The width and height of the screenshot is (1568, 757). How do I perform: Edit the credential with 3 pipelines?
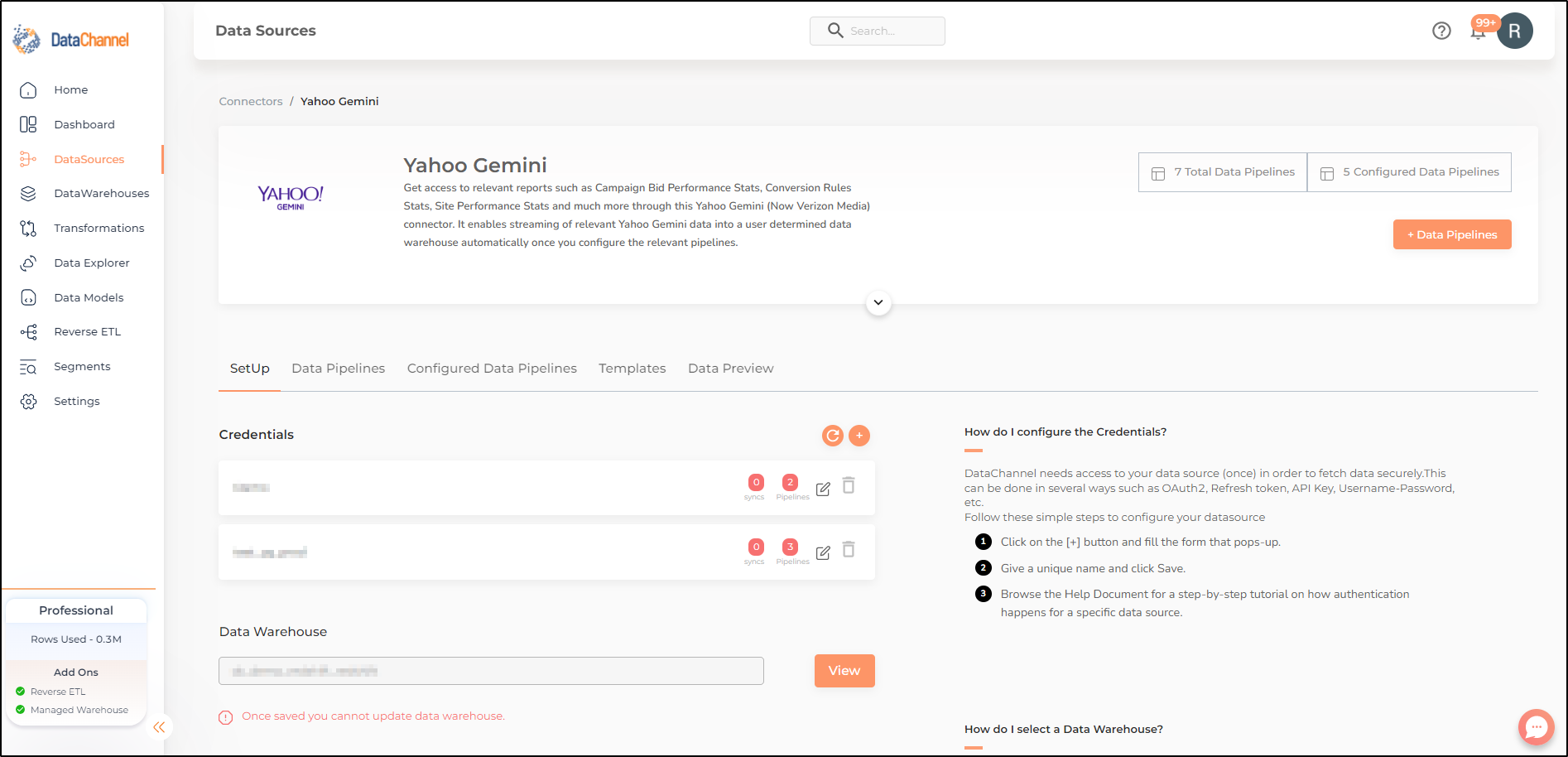coord(823,552)
